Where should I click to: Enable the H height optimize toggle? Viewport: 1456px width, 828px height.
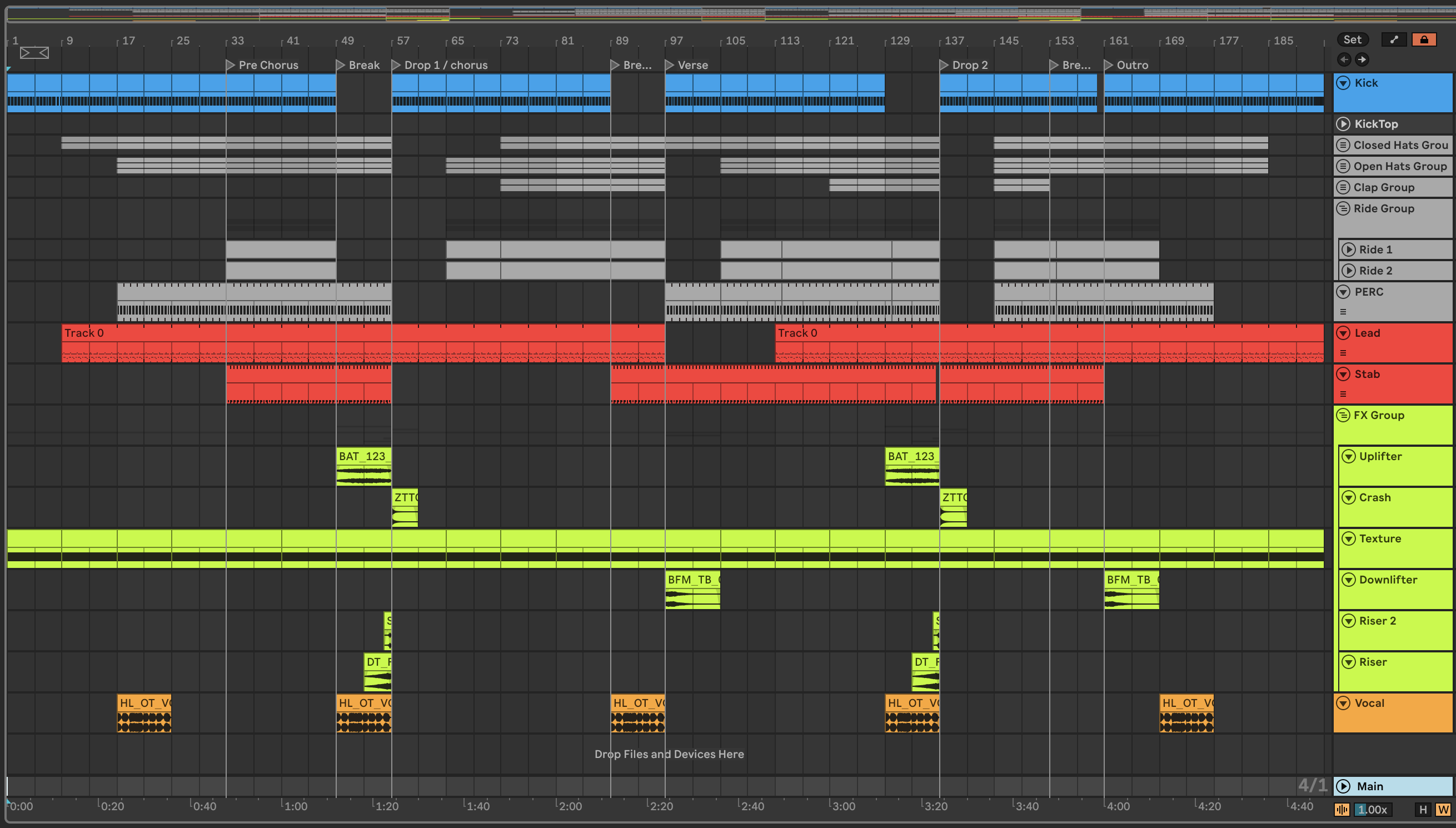[1423, 809]
